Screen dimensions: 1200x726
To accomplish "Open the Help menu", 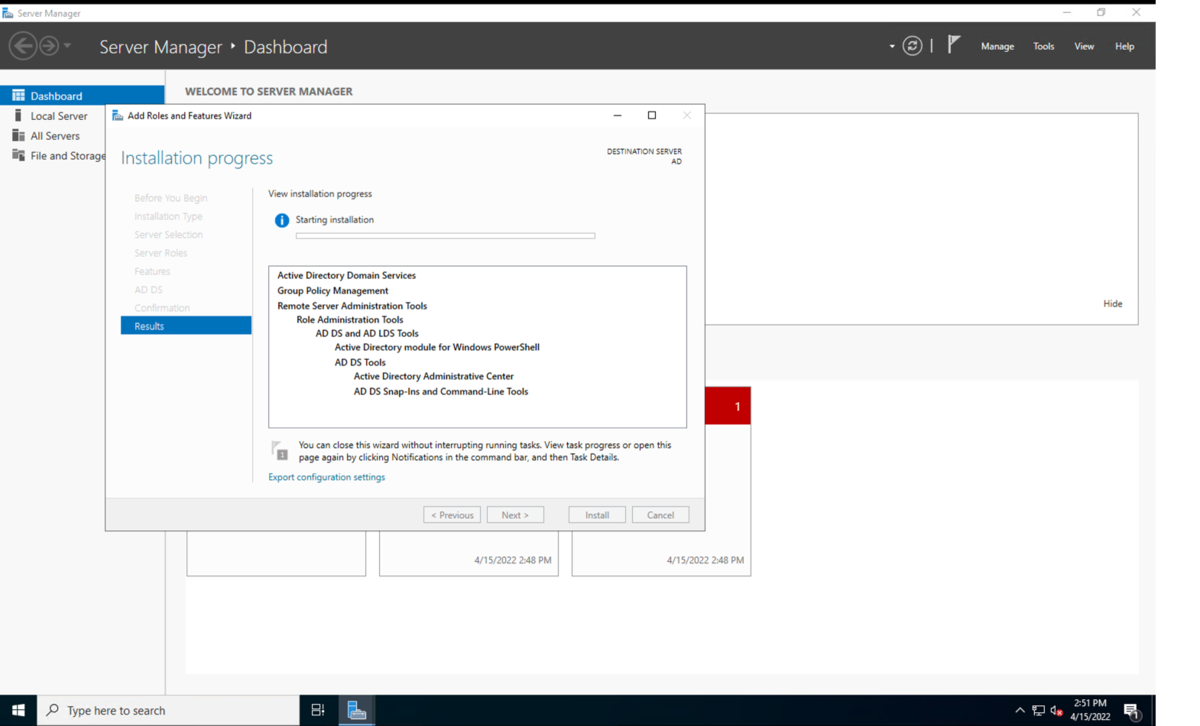I will (x=1124, y=46).
